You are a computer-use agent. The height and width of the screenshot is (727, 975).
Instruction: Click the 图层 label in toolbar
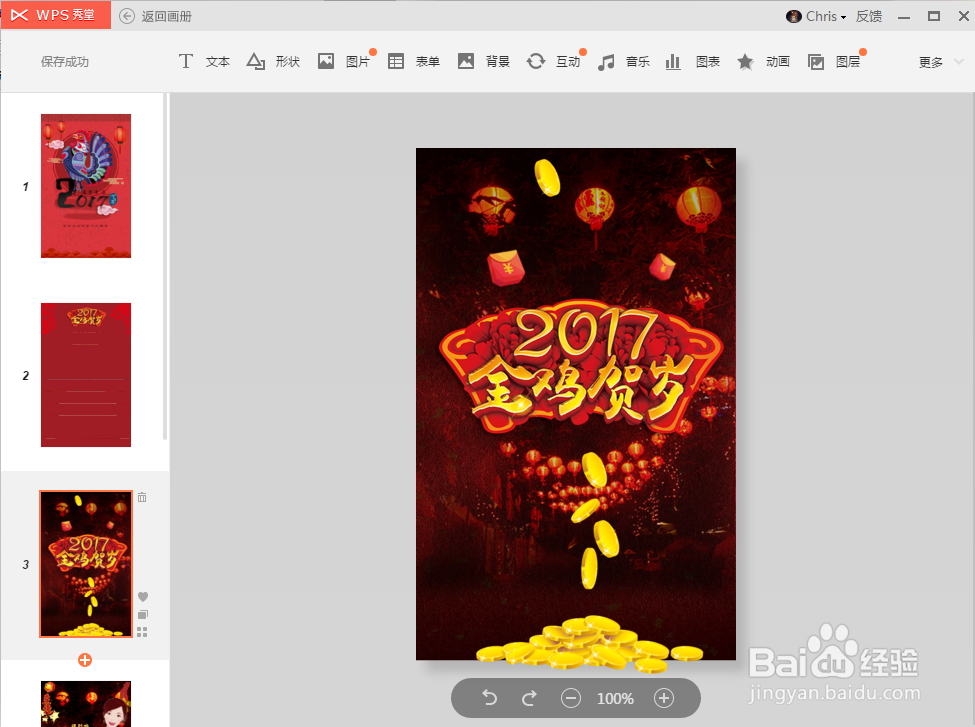848,62
